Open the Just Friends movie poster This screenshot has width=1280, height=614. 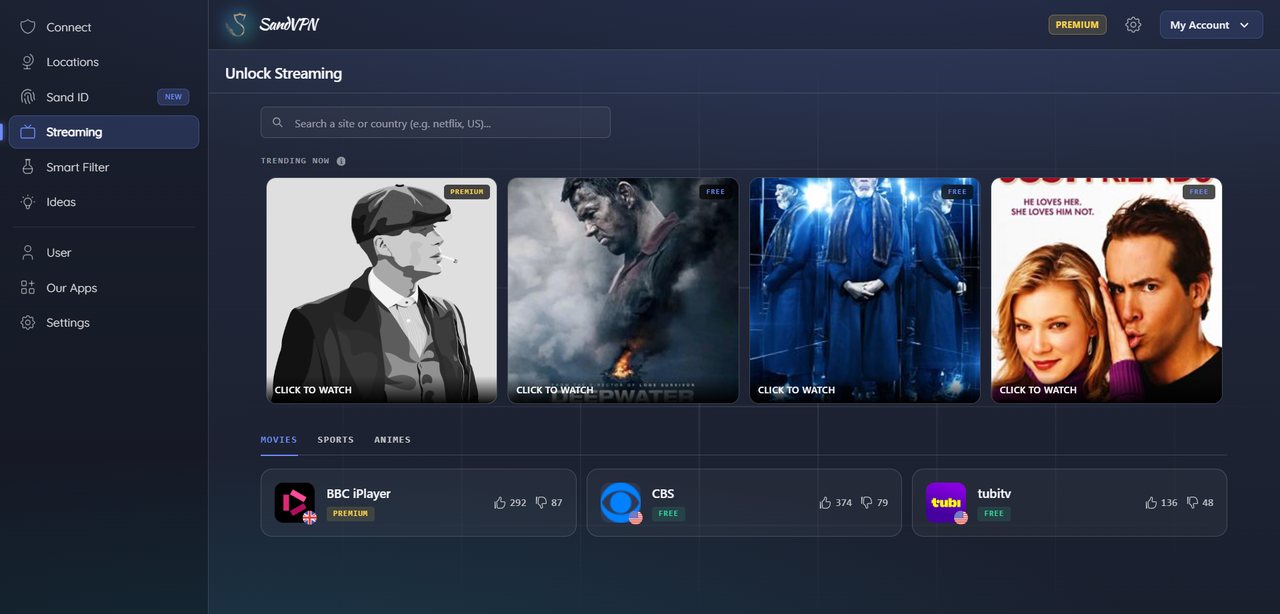point(1106,291)
